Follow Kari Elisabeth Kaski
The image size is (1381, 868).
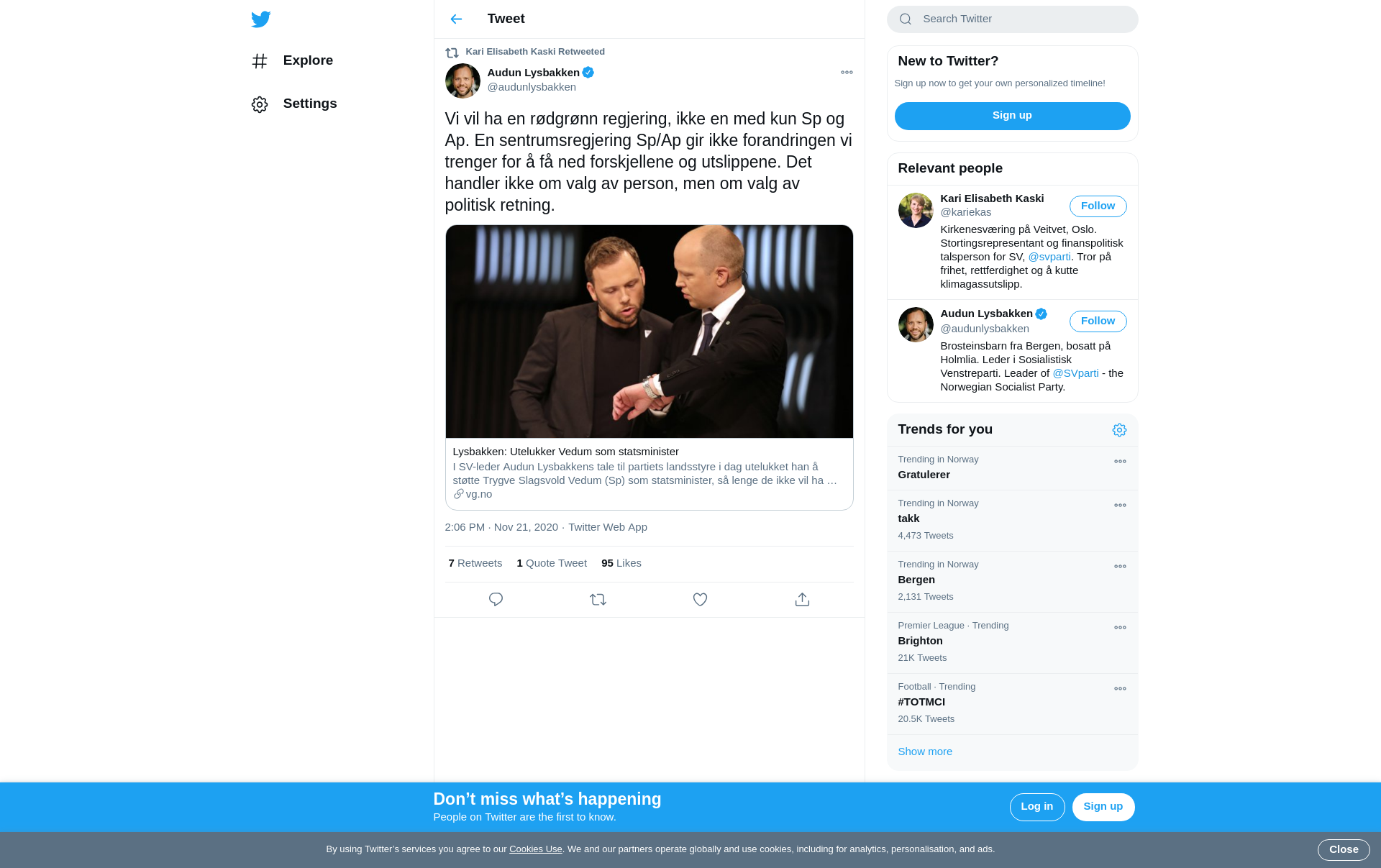[1098, 206]
